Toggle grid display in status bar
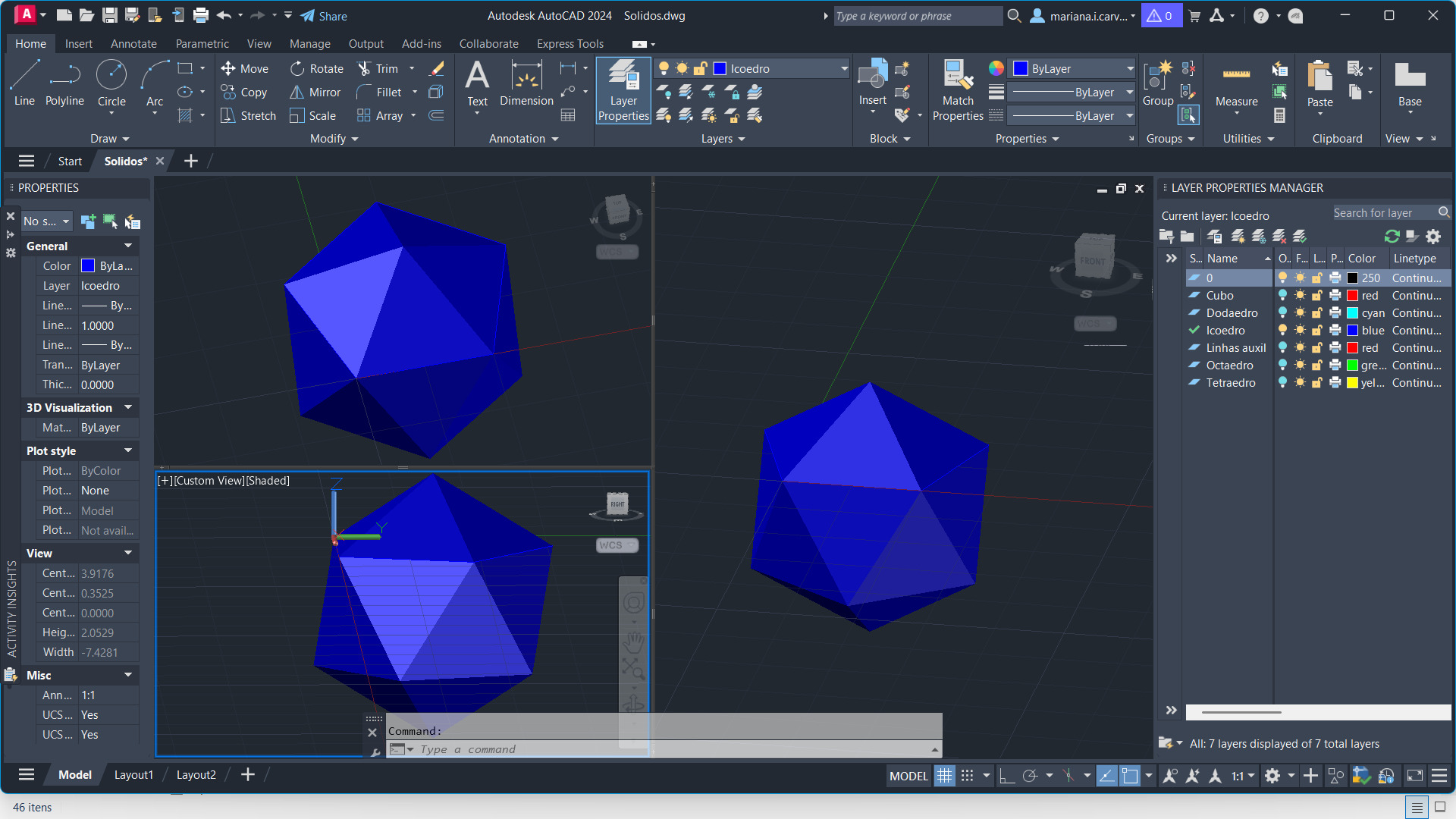This screenshot has width=1456, height=819. pos(944,776)
